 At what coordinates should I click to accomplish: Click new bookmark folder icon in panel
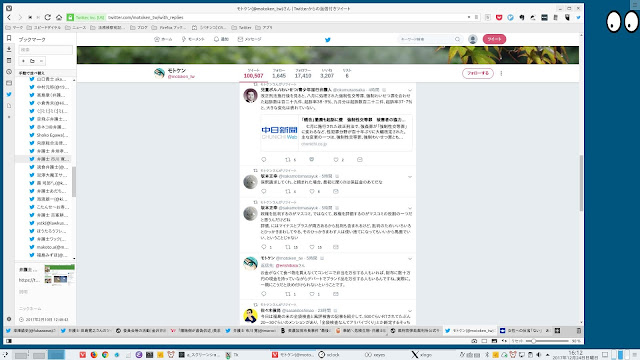(x=32, y=61)
